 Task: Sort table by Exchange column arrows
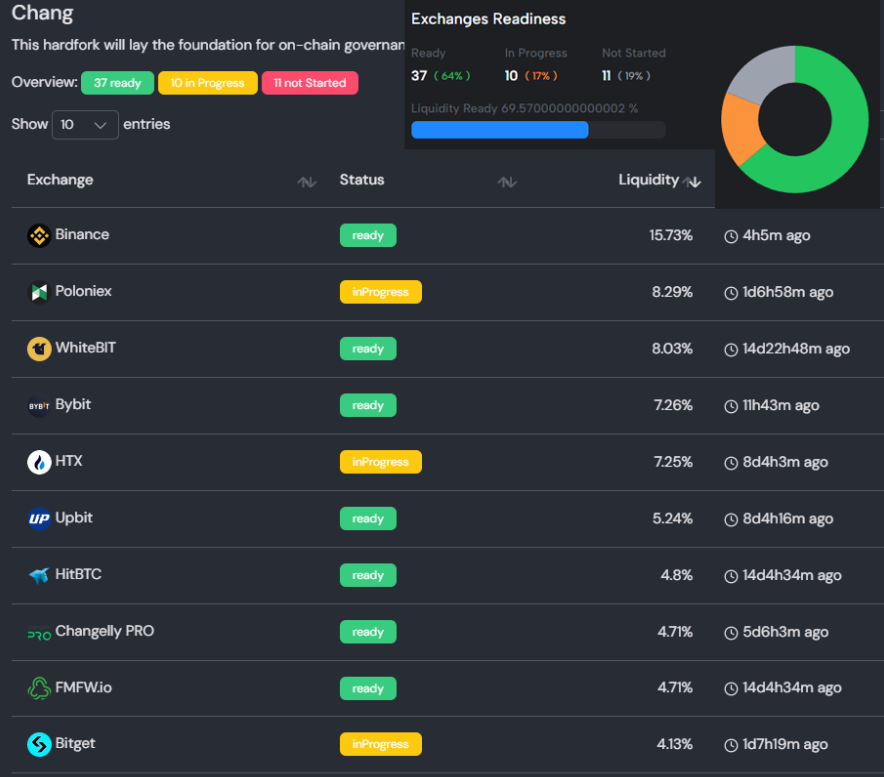pyautogui.click(x=307, y=182)
